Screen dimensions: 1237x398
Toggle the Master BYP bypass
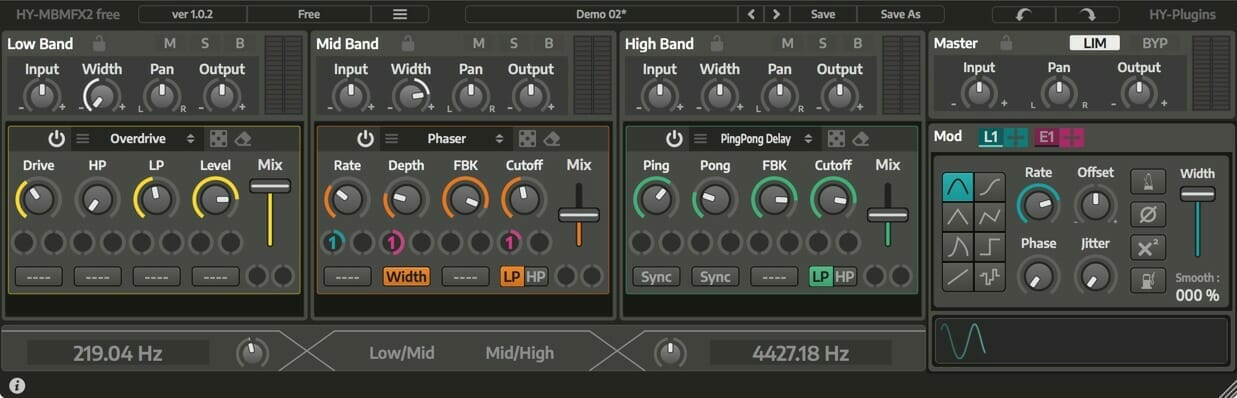1155,43
